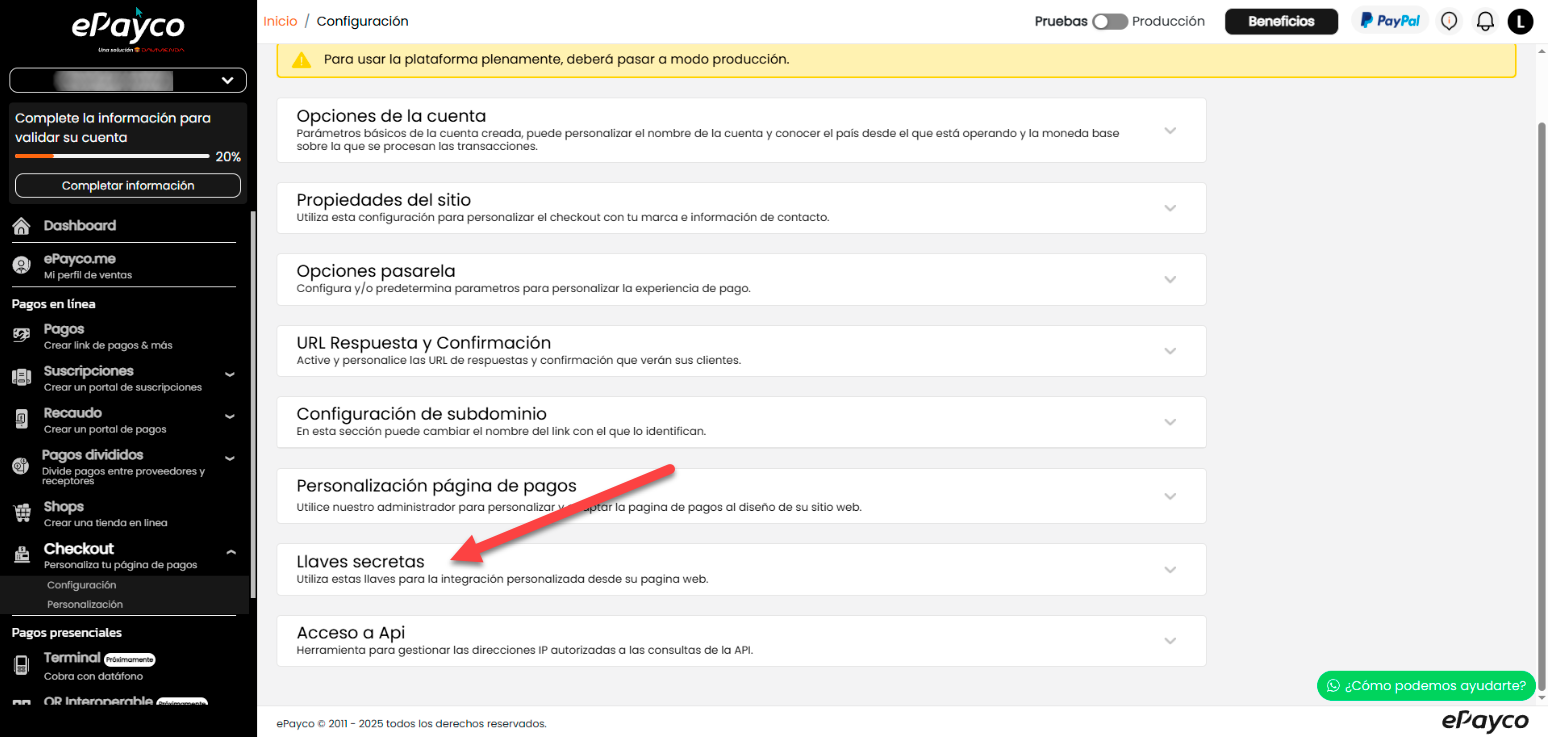Viewport: 1548px width, 737px height.
Task: Expand the Llaves secretas section
Action: (1170, 570)
